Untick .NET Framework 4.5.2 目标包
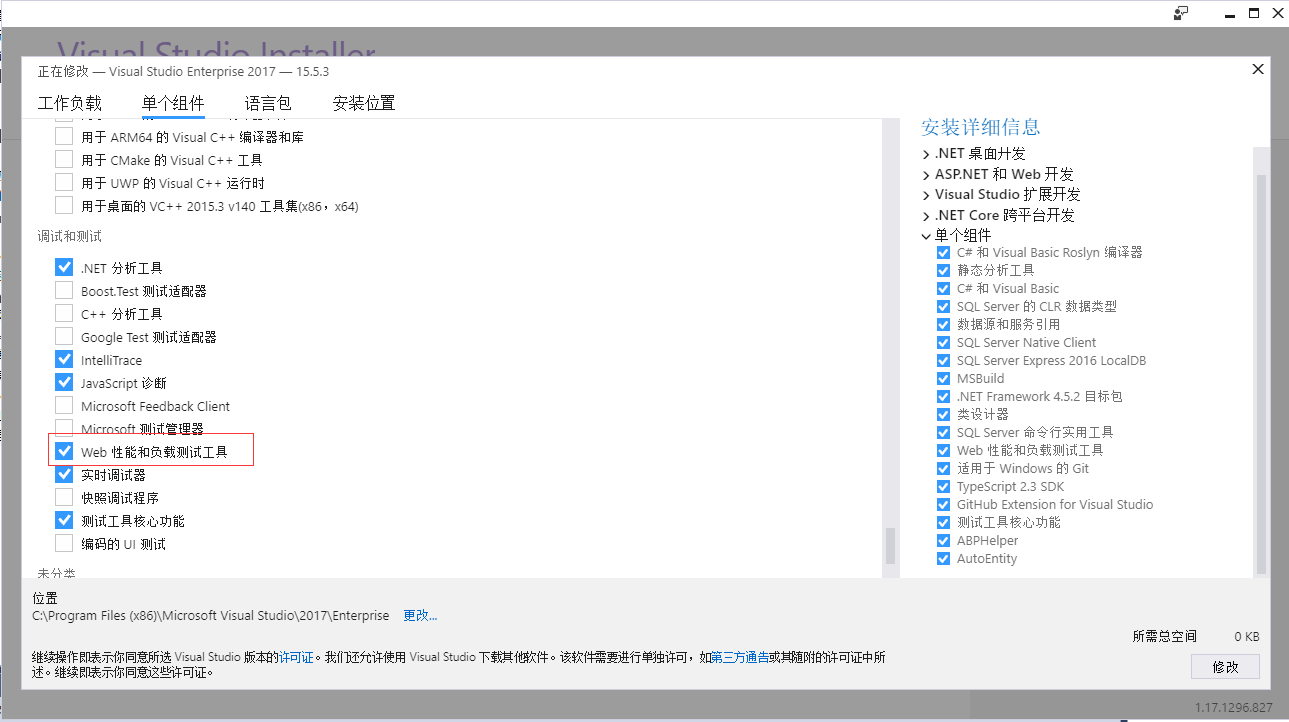1289x722 pixels. (943, 397)
